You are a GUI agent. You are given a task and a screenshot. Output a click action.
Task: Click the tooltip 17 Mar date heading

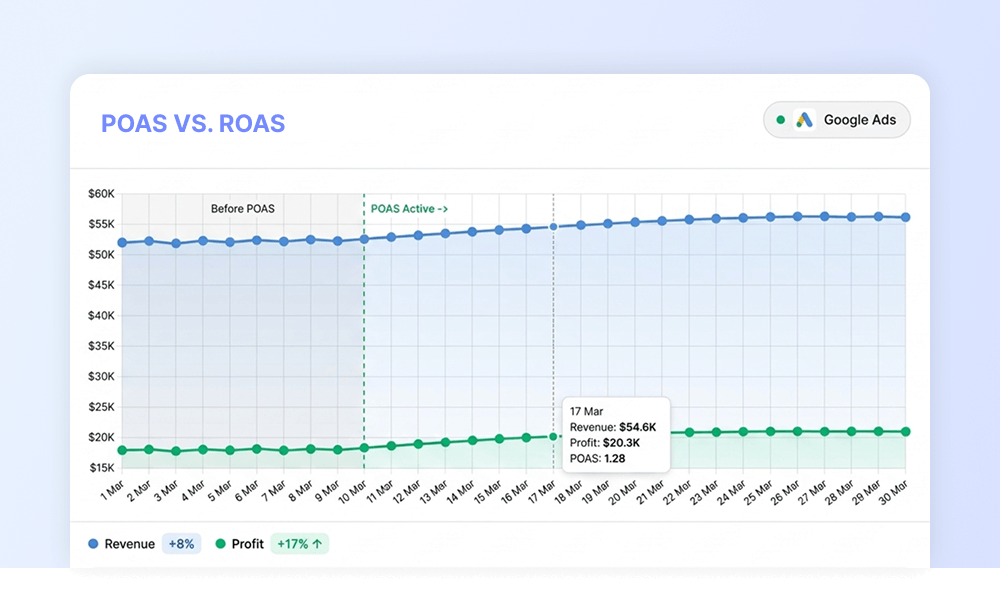tap(586, 412)
